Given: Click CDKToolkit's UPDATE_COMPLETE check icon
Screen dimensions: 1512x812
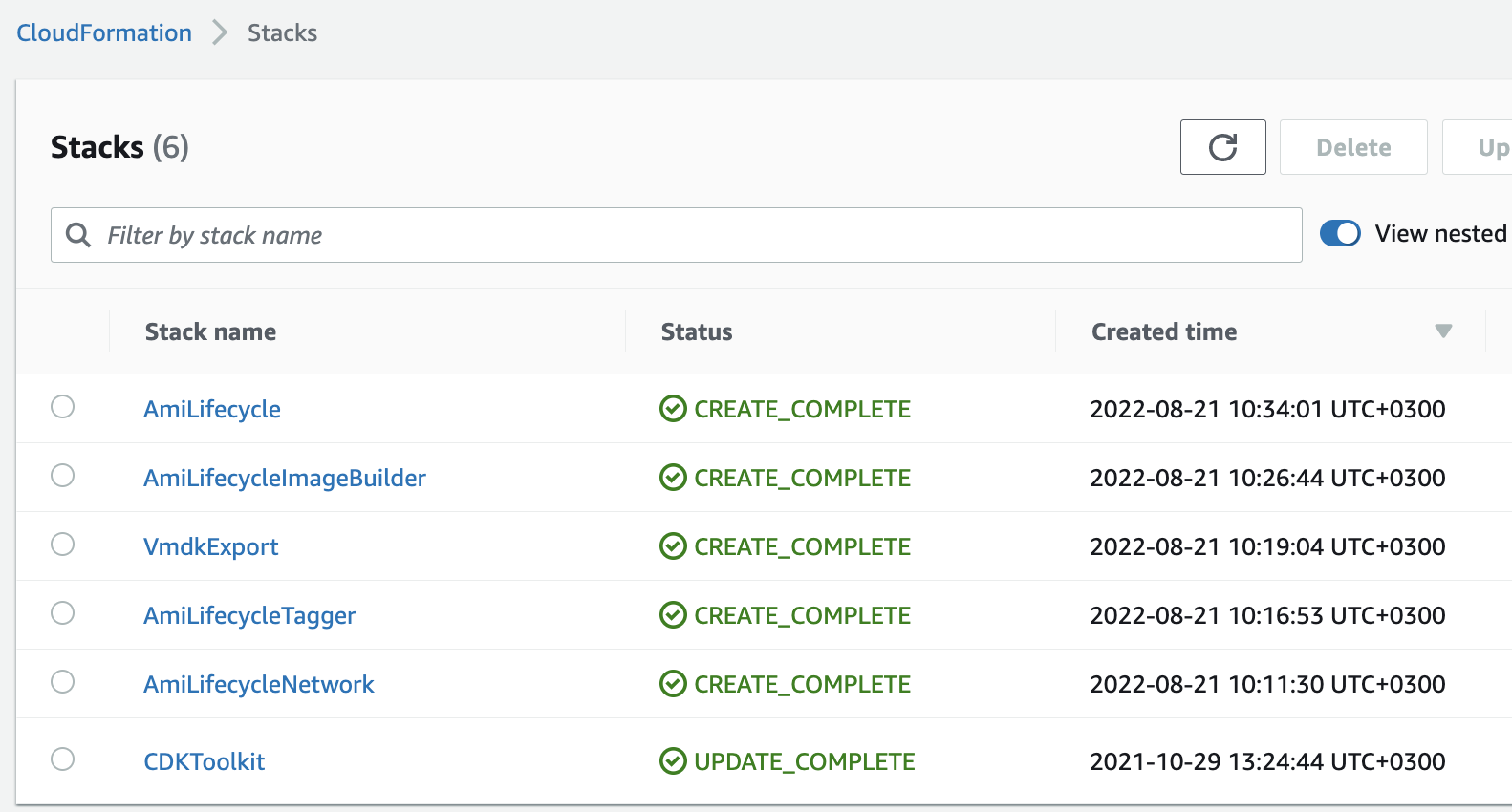Looking at the screenshot, I should [673, 761].
